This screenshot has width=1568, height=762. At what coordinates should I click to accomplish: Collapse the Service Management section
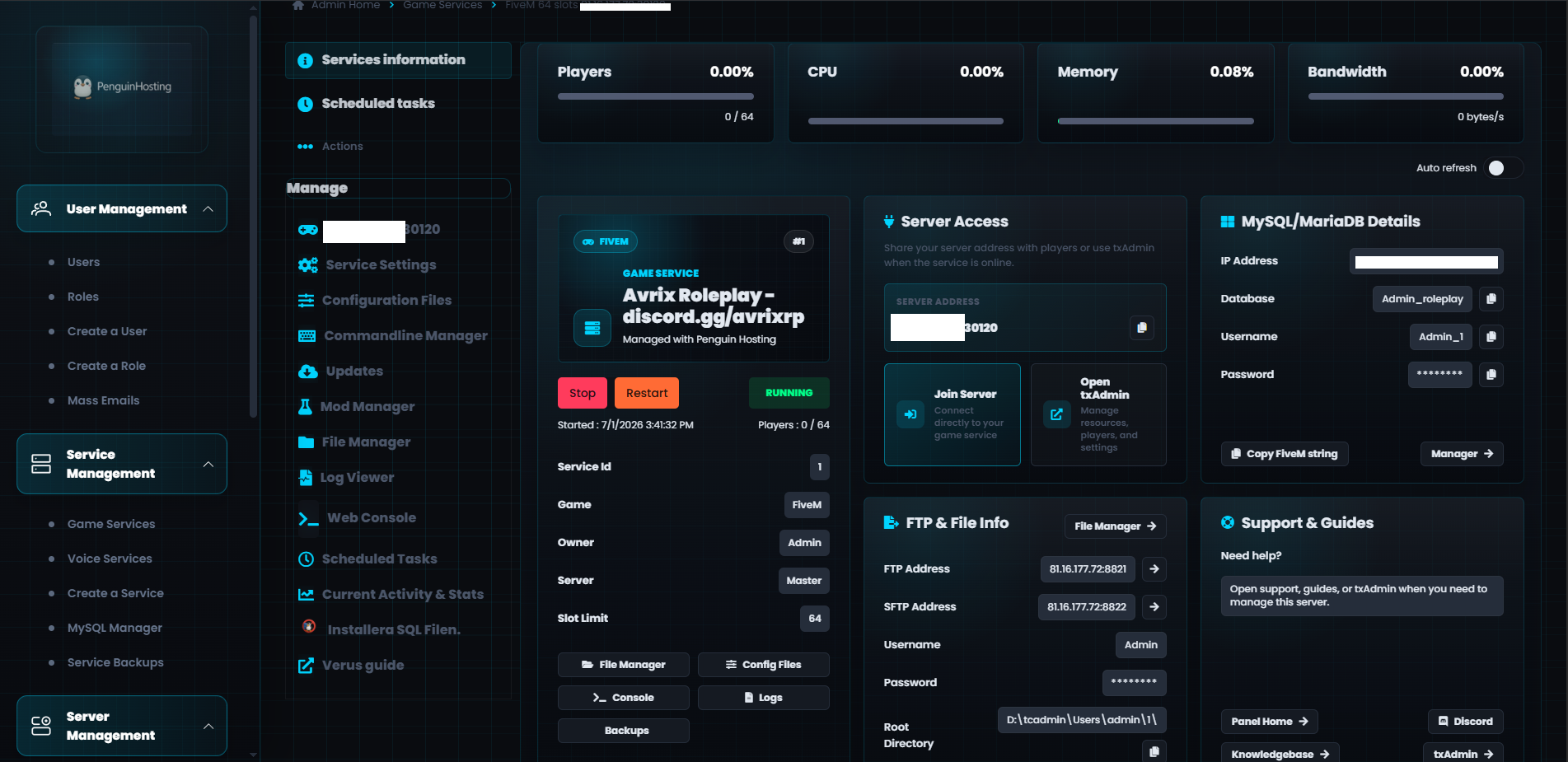point(122,464)
